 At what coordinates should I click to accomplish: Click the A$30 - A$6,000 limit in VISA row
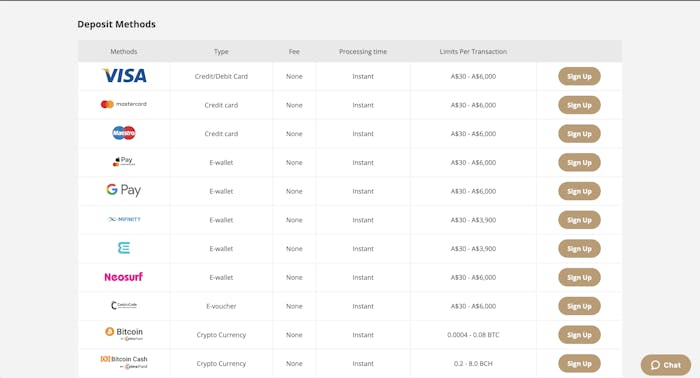click(x=473, y=76)
